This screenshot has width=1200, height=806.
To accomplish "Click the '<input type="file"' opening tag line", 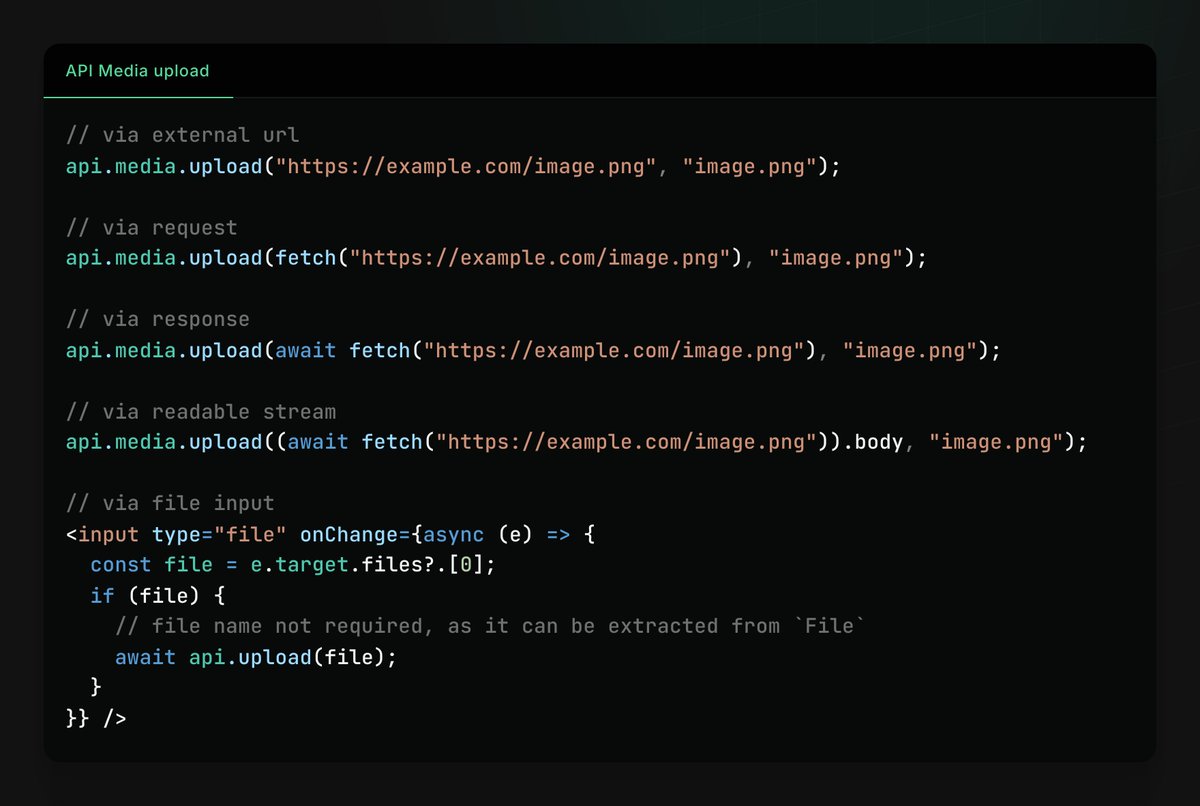I will [x=330, y=534].
